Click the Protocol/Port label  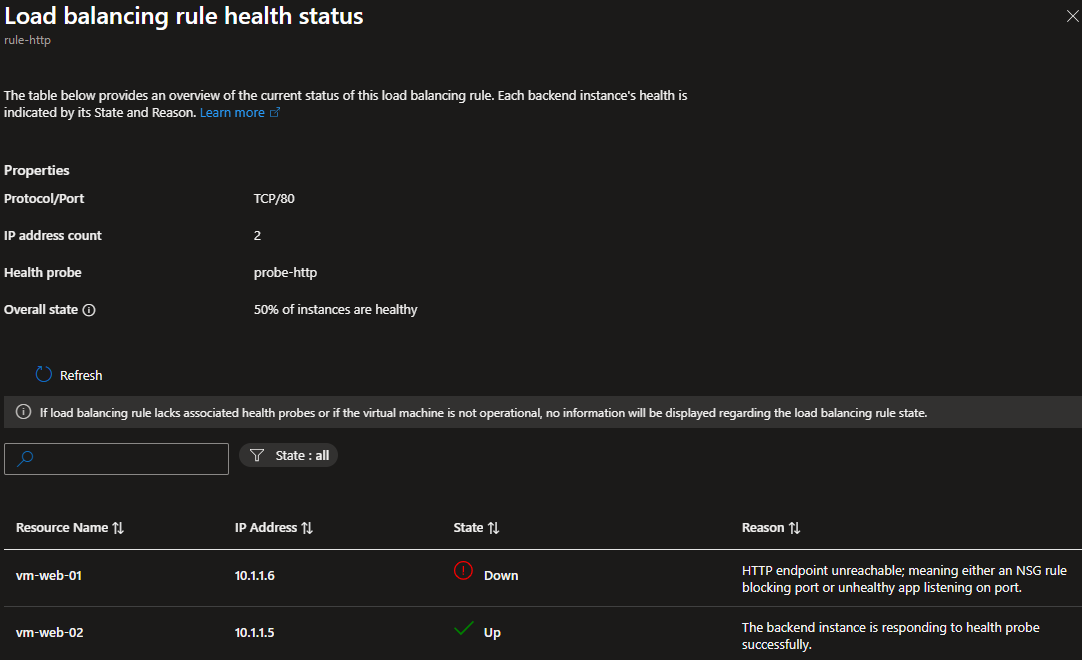(x=44, y=199)
